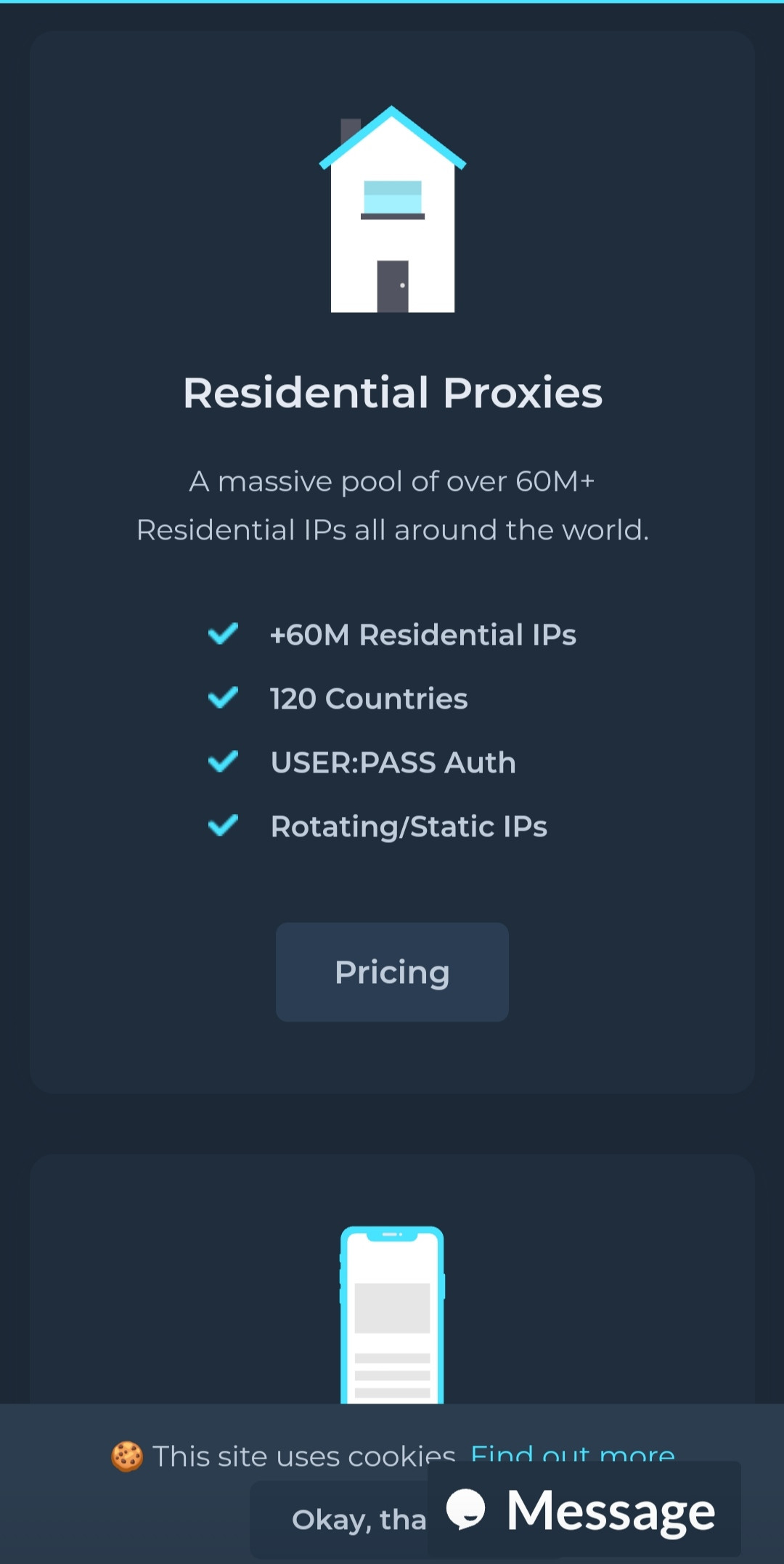Viewport: 784px width, 1564px height.
Task: Click the door on the house illustration
Action: tap(393, 286)
